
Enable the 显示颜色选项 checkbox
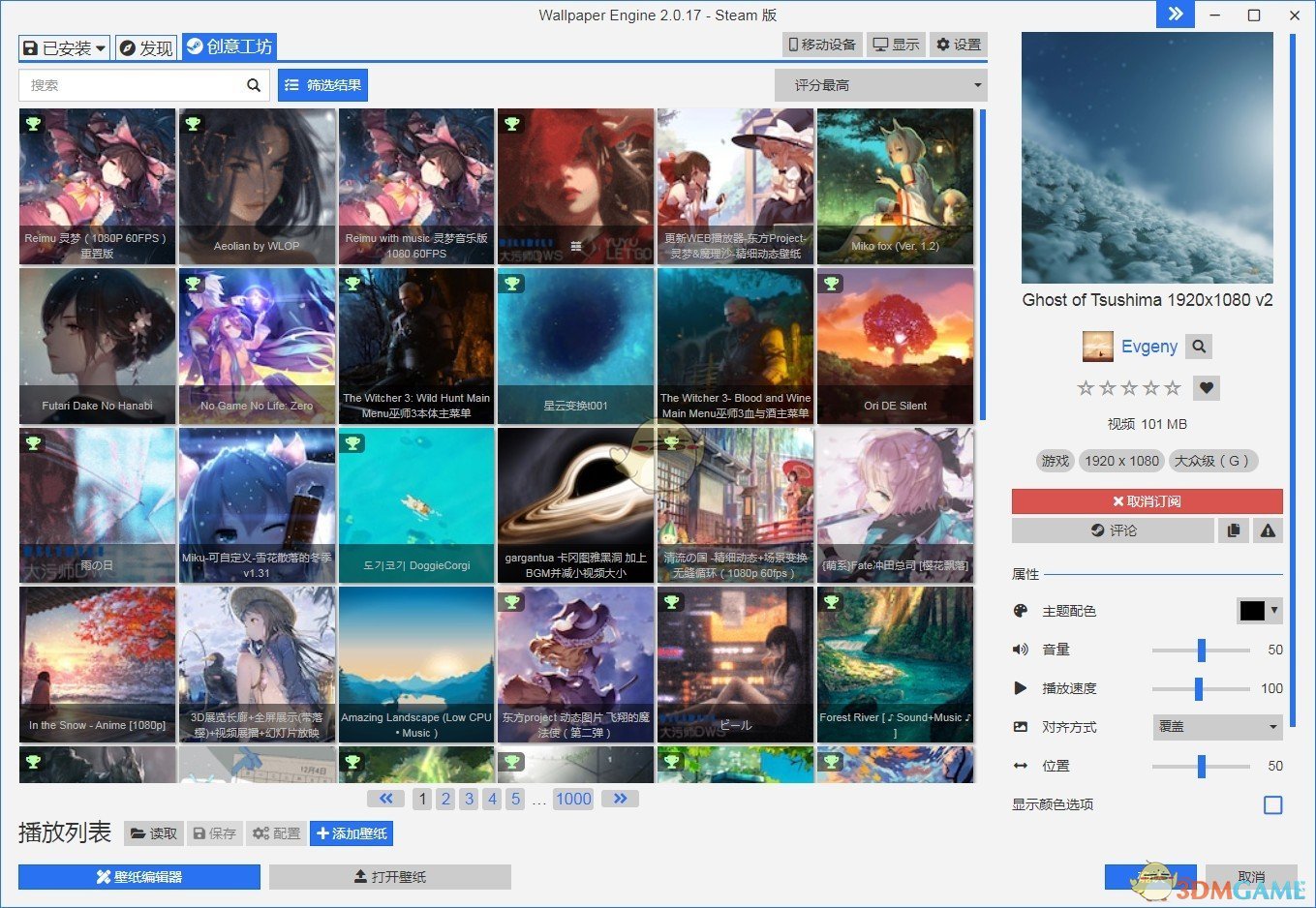(x=1273, y=804)
